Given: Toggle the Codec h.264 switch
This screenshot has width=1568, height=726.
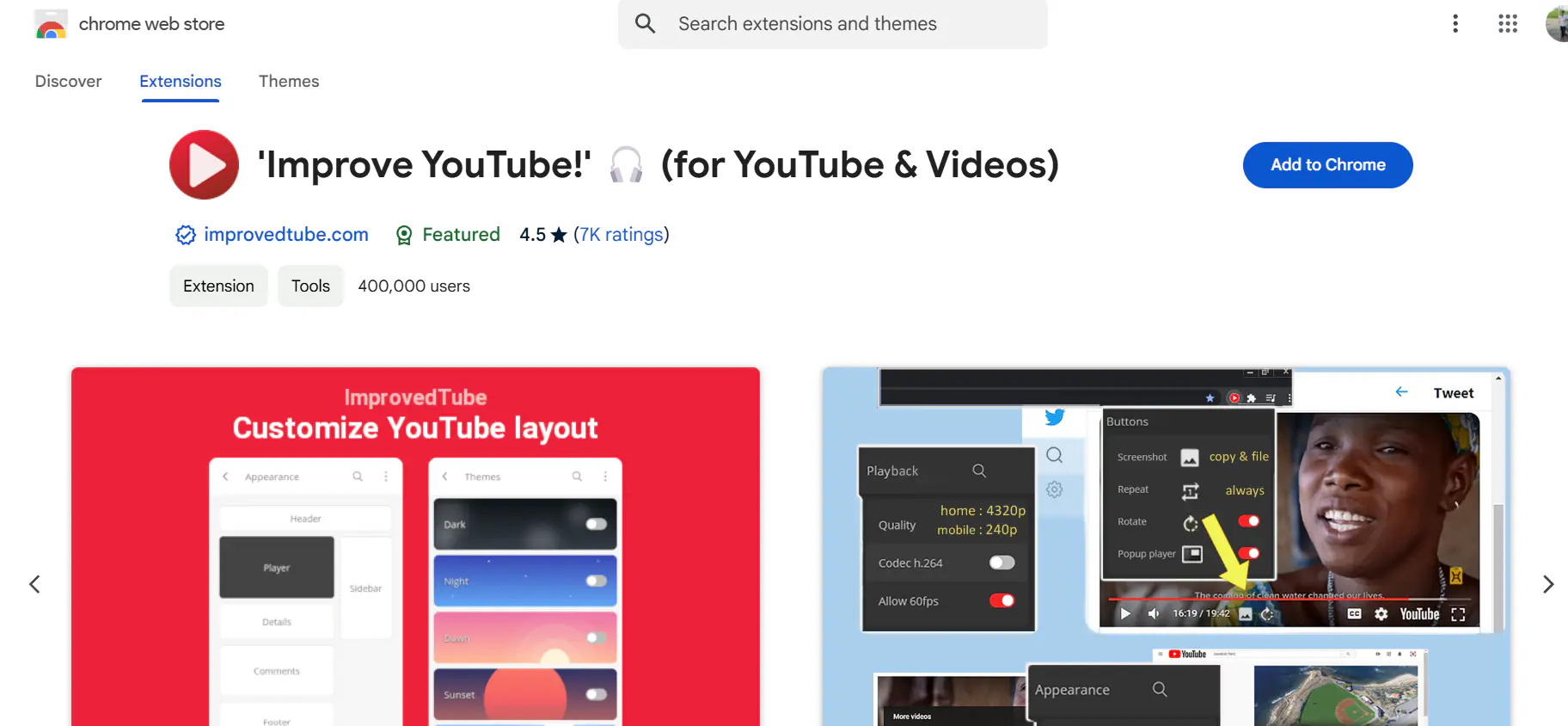Looking at the screenshot, I should pos(1001,563).
